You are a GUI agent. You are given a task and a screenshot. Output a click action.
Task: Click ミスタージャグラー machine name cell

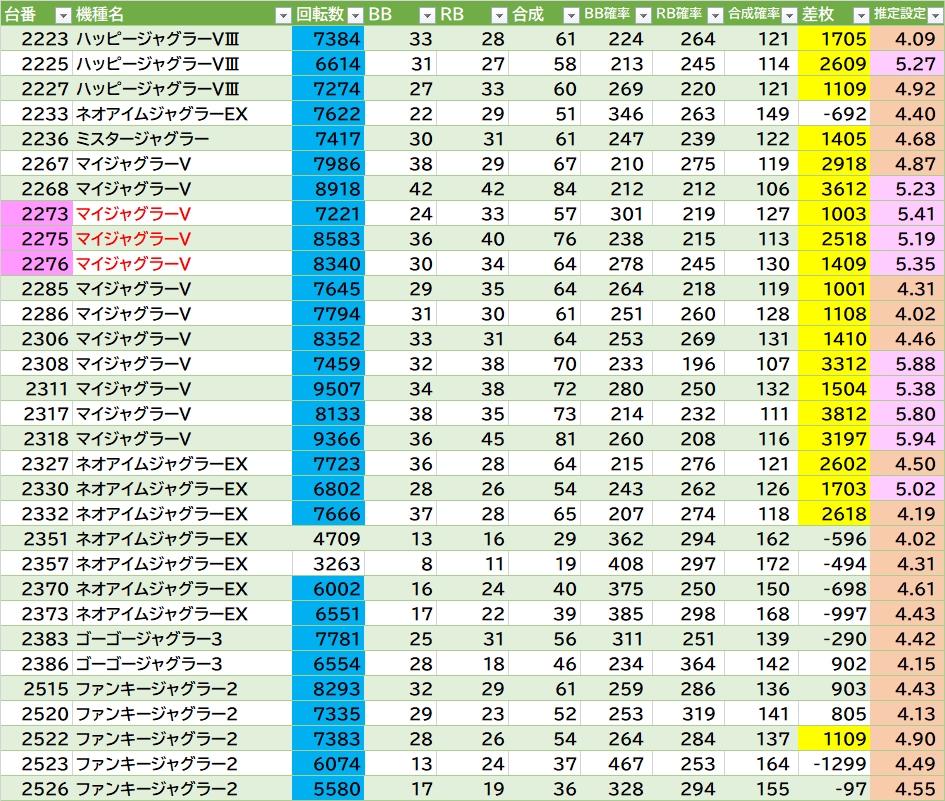pyautogui.click(x=182, y=139)
